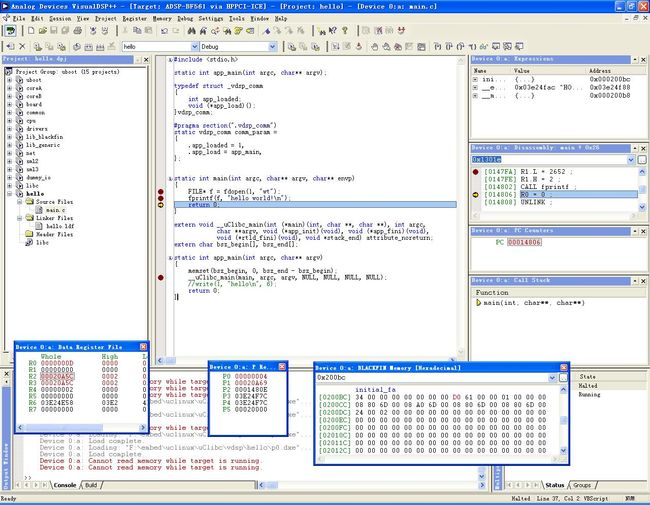Toggle breakpoint on the fdopen line
Screen dimensions: 650x505
160,192
